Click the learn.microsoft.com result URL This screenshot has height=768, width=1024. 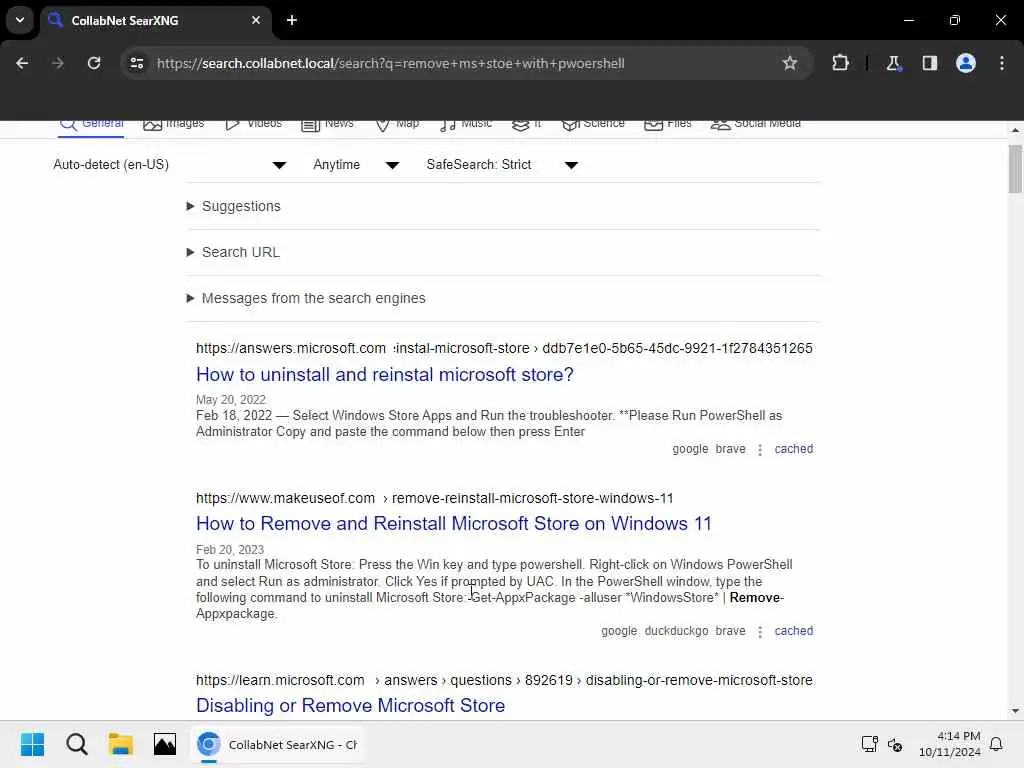(x=504, y=680)
